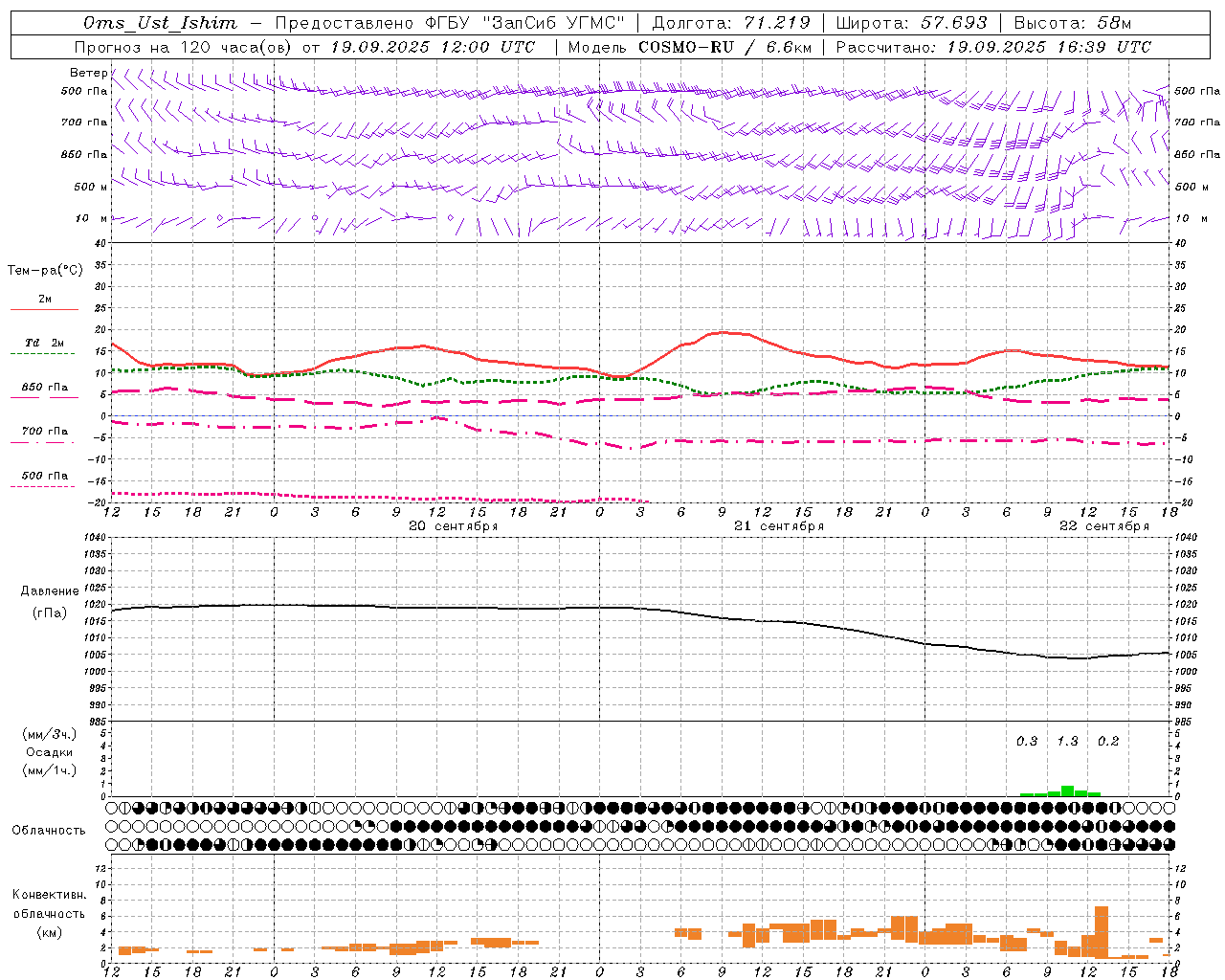Click the Тем-ра(°C) axis title
The width and height of the screenshot is (1225, 980).
(45, 271)
